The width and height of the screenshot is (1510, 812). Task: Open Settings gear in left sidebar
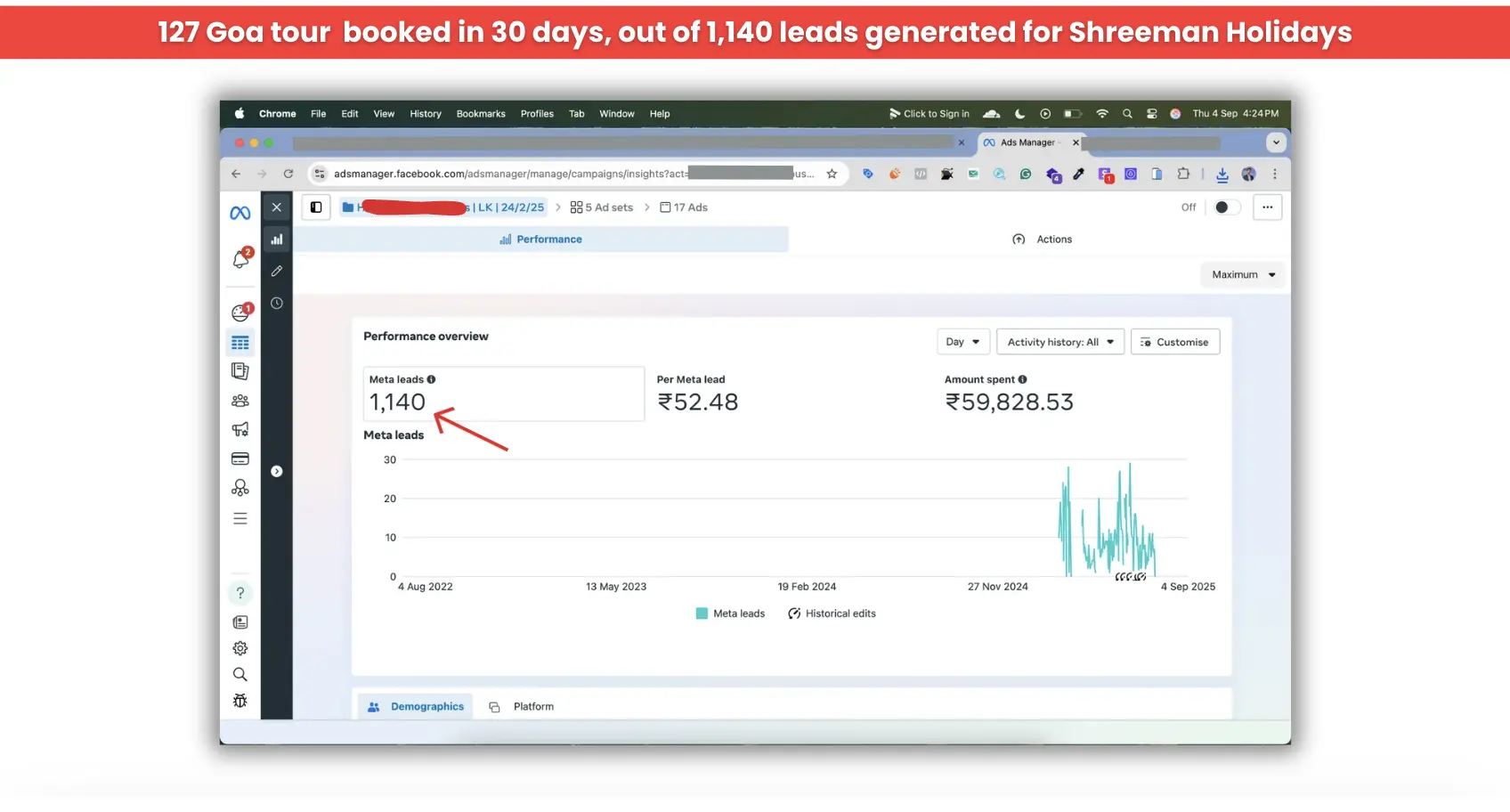(x=240, y=648)
